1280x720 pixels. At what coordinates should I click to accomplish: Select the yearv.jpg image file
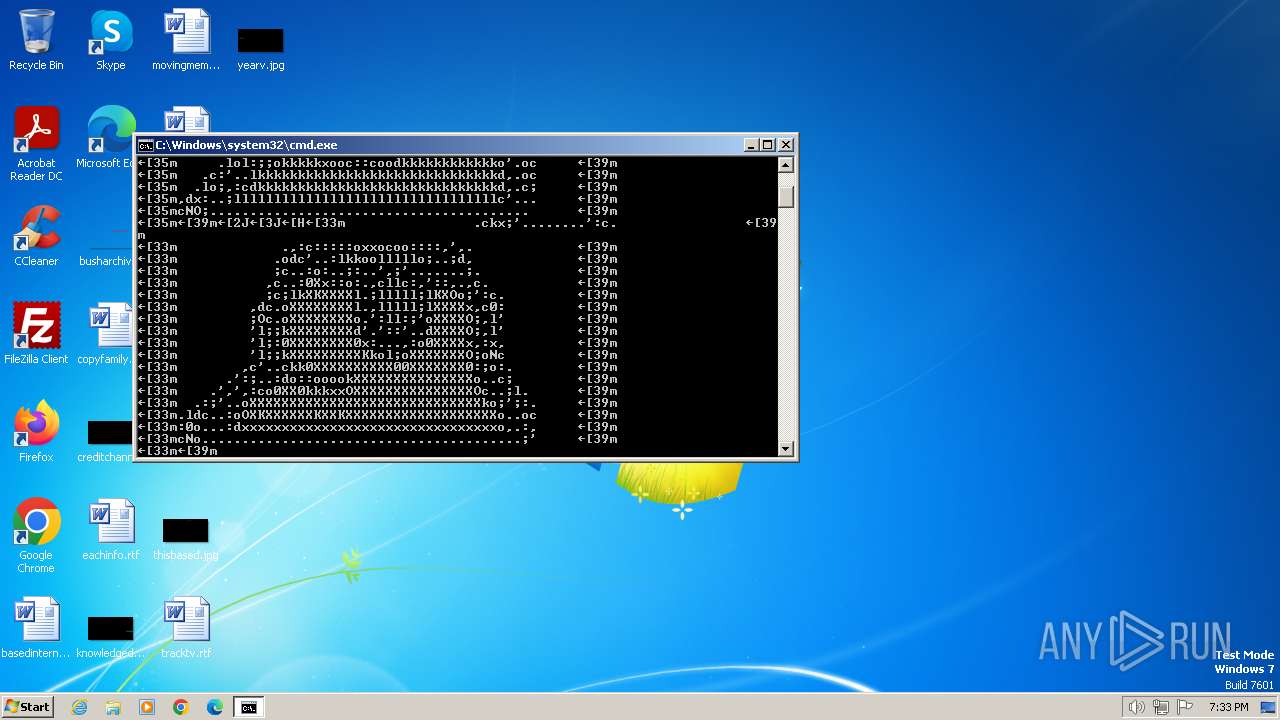pyautogui.click(x=261, y=49)
